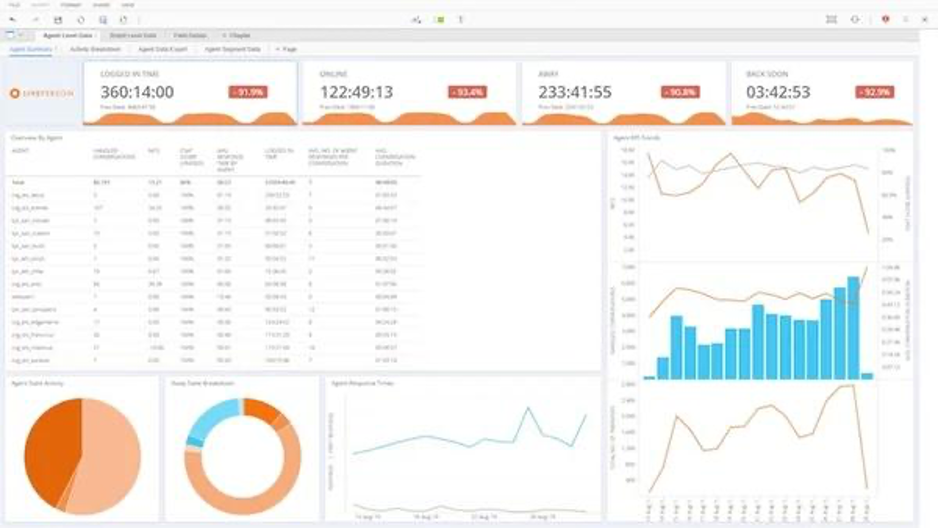Expand the dropdown arrow left of chapter tabs

(22, 35)
